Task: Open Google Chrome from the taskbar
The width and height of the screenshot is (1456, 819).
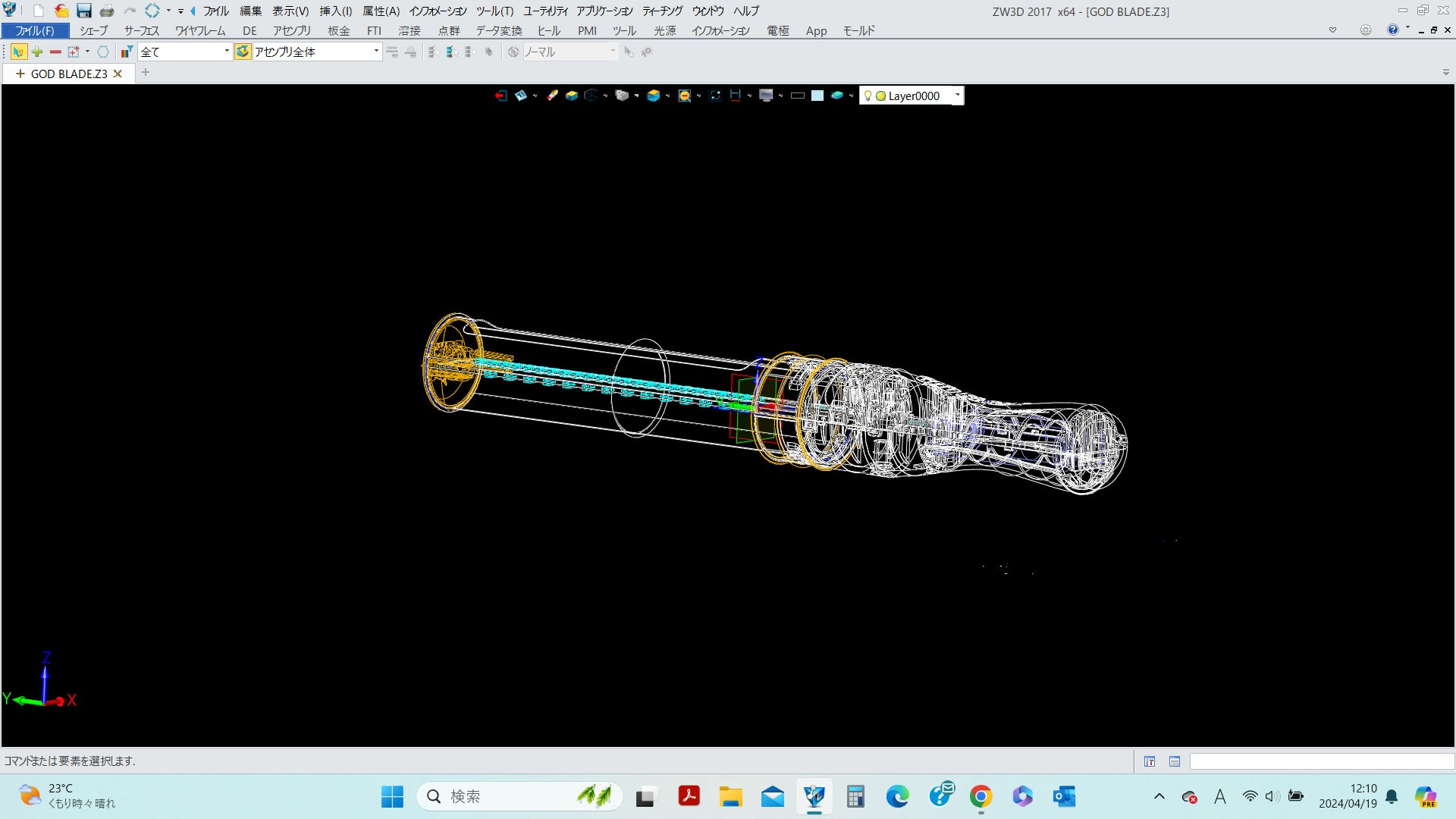Action: [981, 796]
